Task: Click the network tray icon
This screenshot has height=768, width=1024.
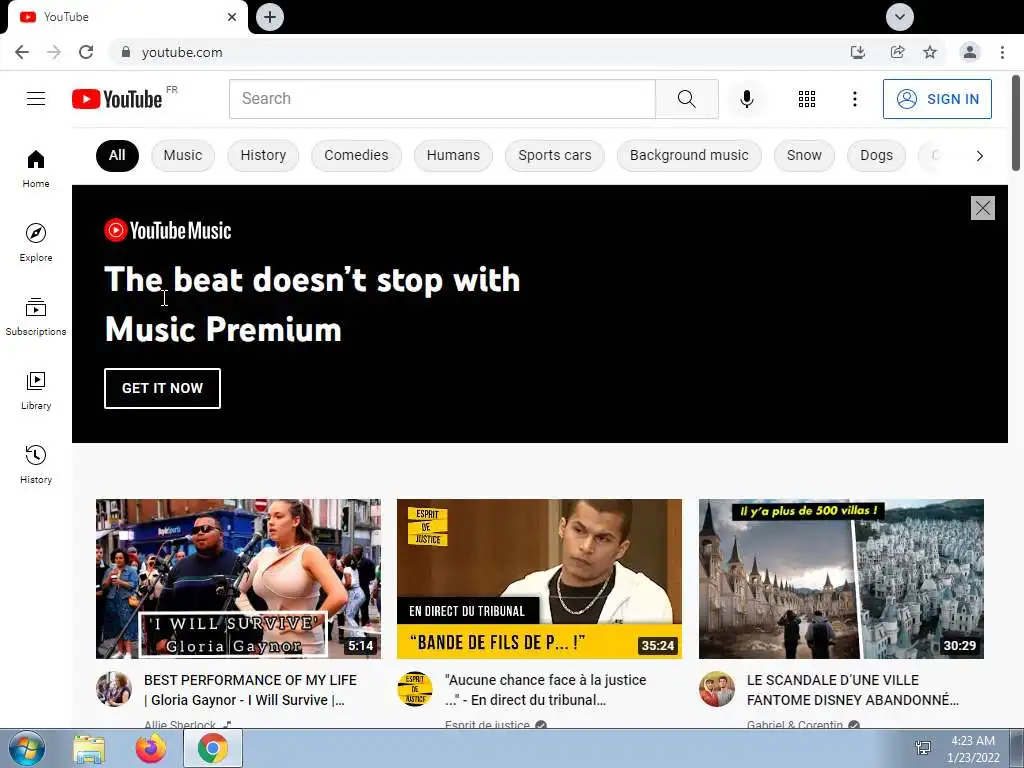Action: point(923,748)
